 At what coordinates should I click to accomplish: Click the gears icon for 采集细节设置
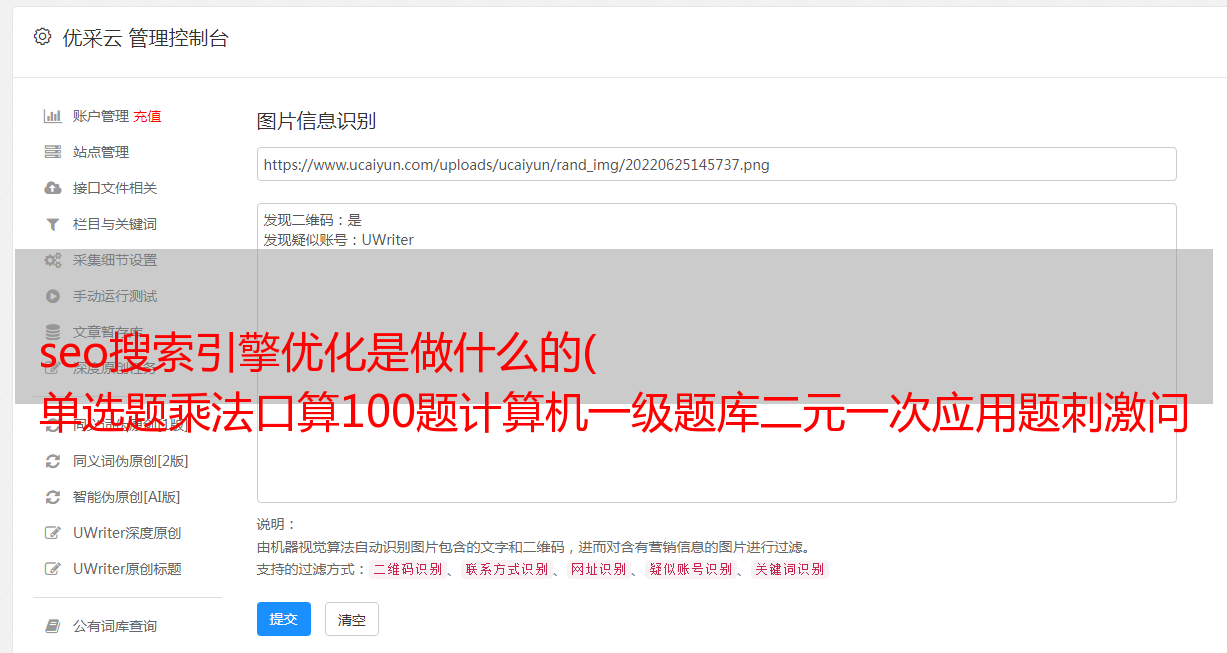53,260
